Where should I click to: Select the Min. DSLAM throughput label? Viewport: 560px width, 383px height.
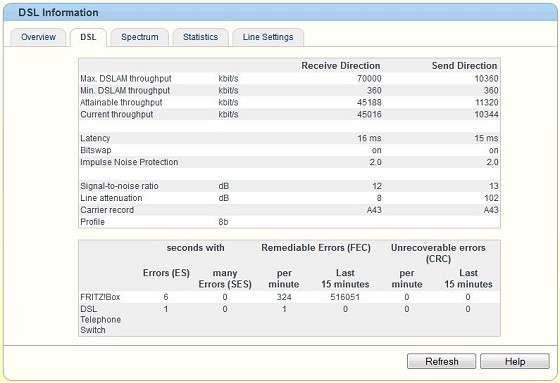pos(125,90)
